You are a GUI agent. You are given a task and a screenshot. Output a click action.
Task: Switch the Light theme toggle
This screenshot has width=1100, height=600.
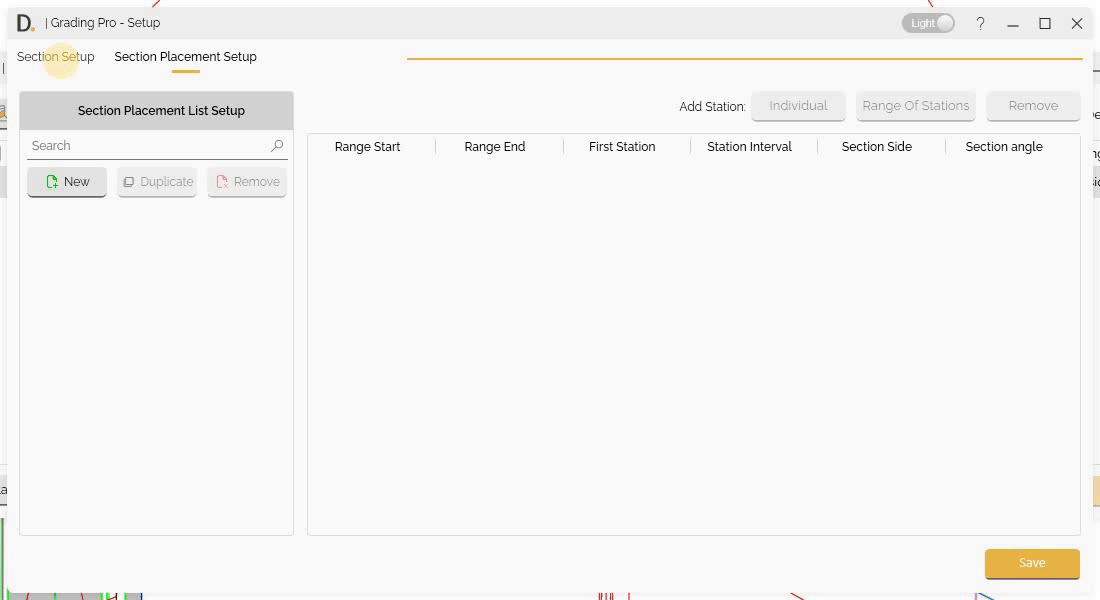pos(928,22)
